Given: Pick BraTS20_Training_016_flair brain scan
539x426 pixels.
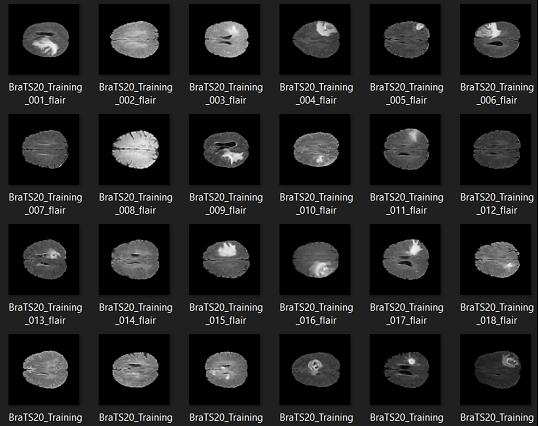Looking at the screenshot, I should click(315, 260).
